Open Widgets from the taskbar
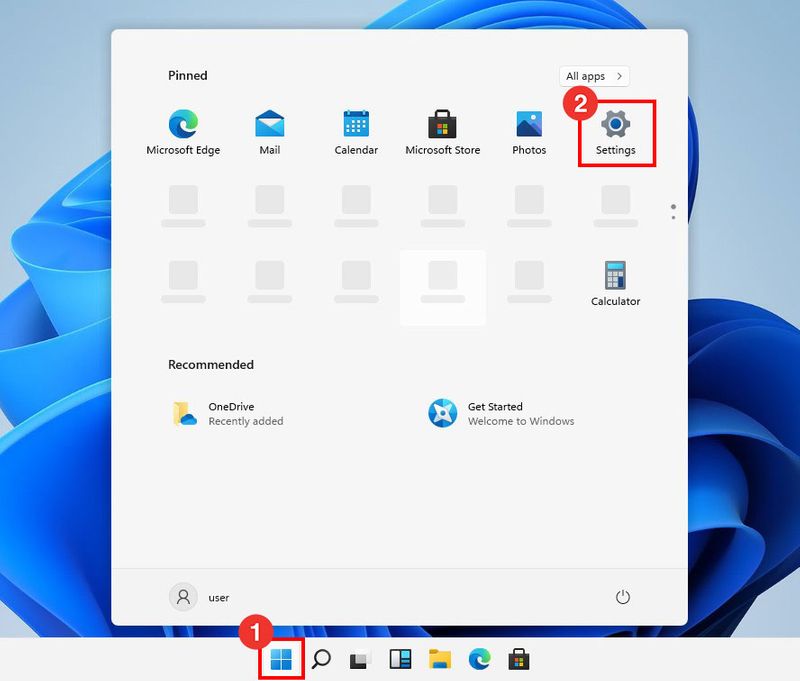800x681 pixels. (401, 660)
